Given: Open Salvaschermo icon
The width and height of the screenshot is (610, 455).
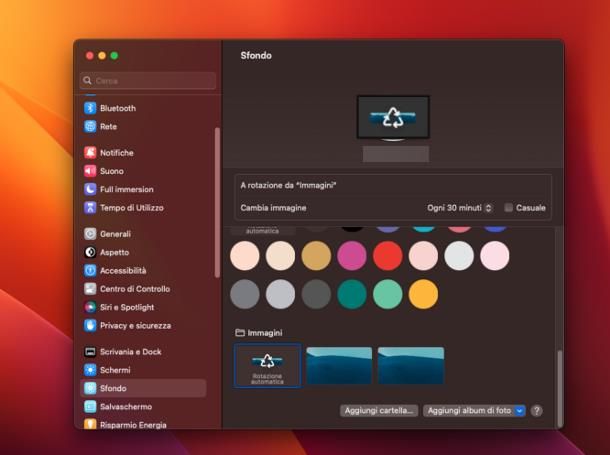Looking at the screenshot, I should 90,407.
